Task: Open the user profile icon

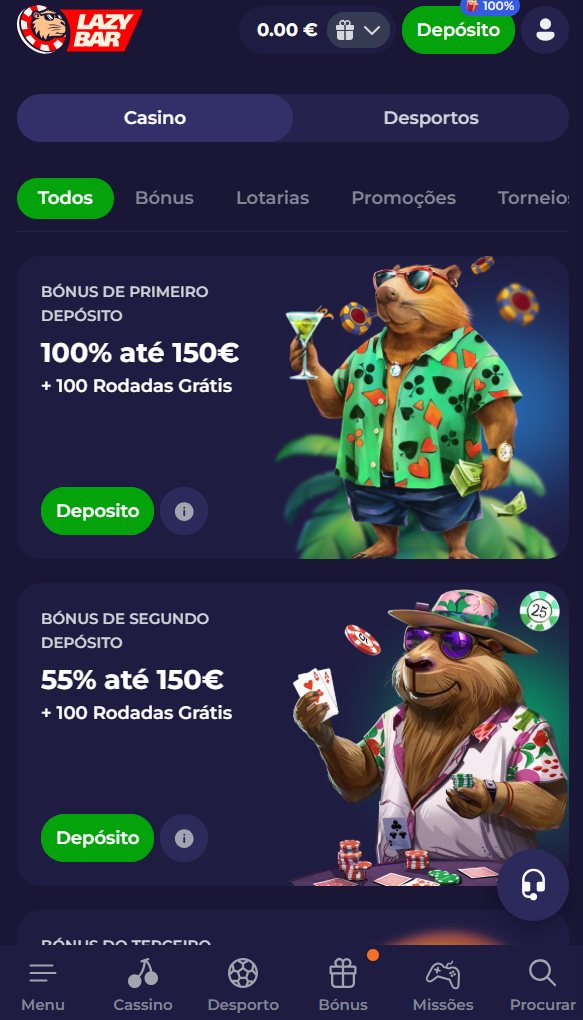Action: pyautogui.click(x=545, y=30)
